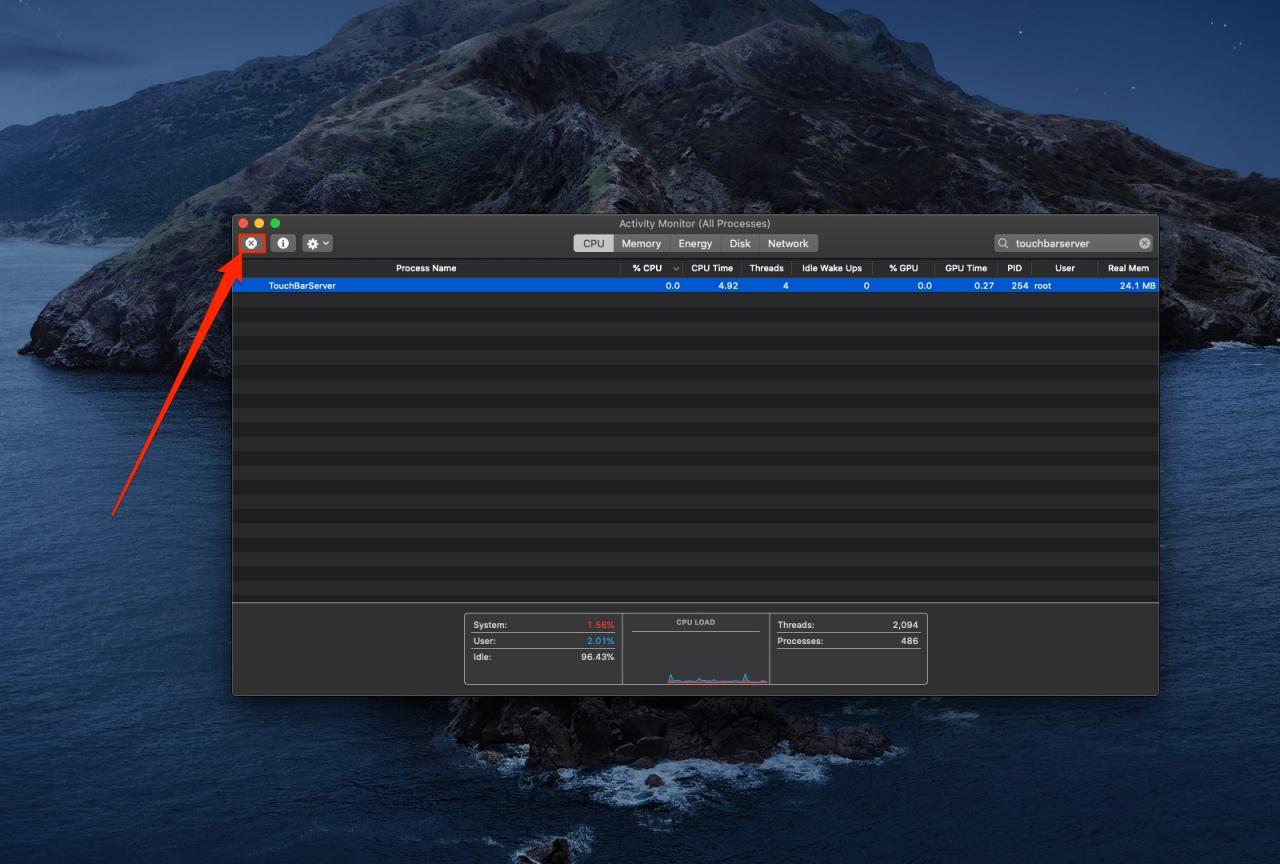Click the CPU LOAD graph
This screenshot has height=864, width=1280.
point(696,649)
